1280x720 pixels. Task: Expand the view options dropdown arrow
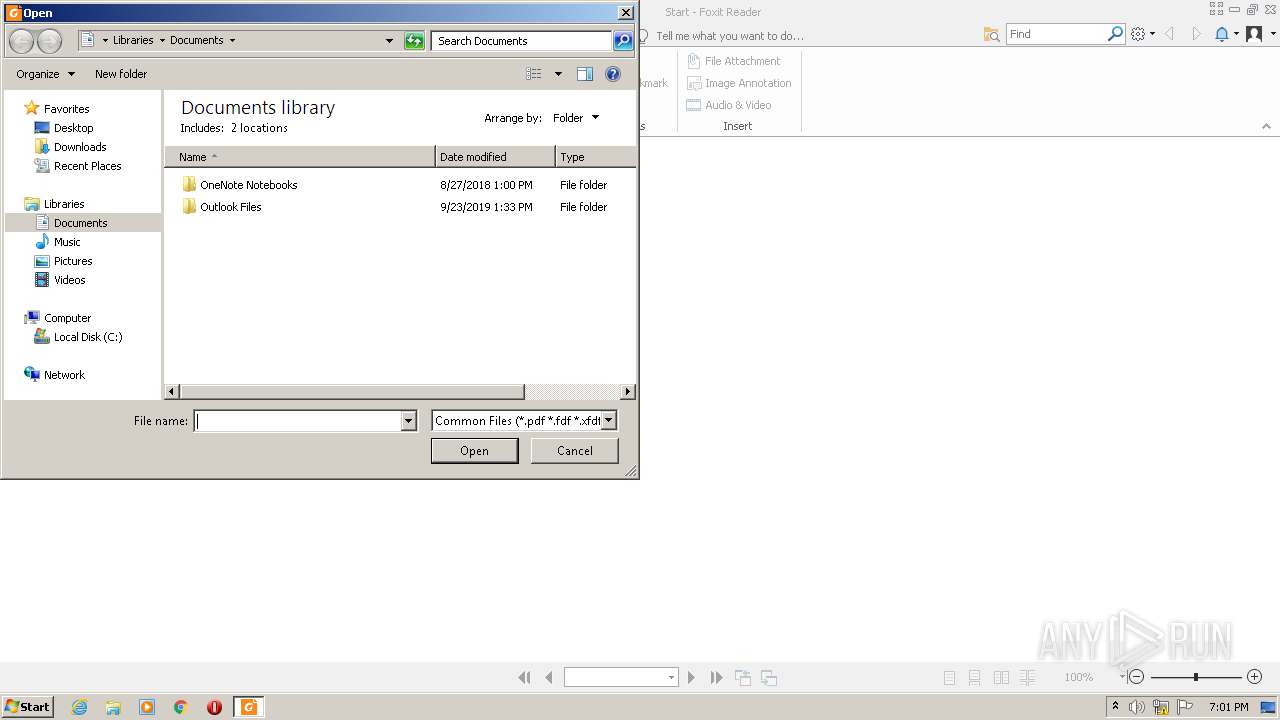point(558,74)
